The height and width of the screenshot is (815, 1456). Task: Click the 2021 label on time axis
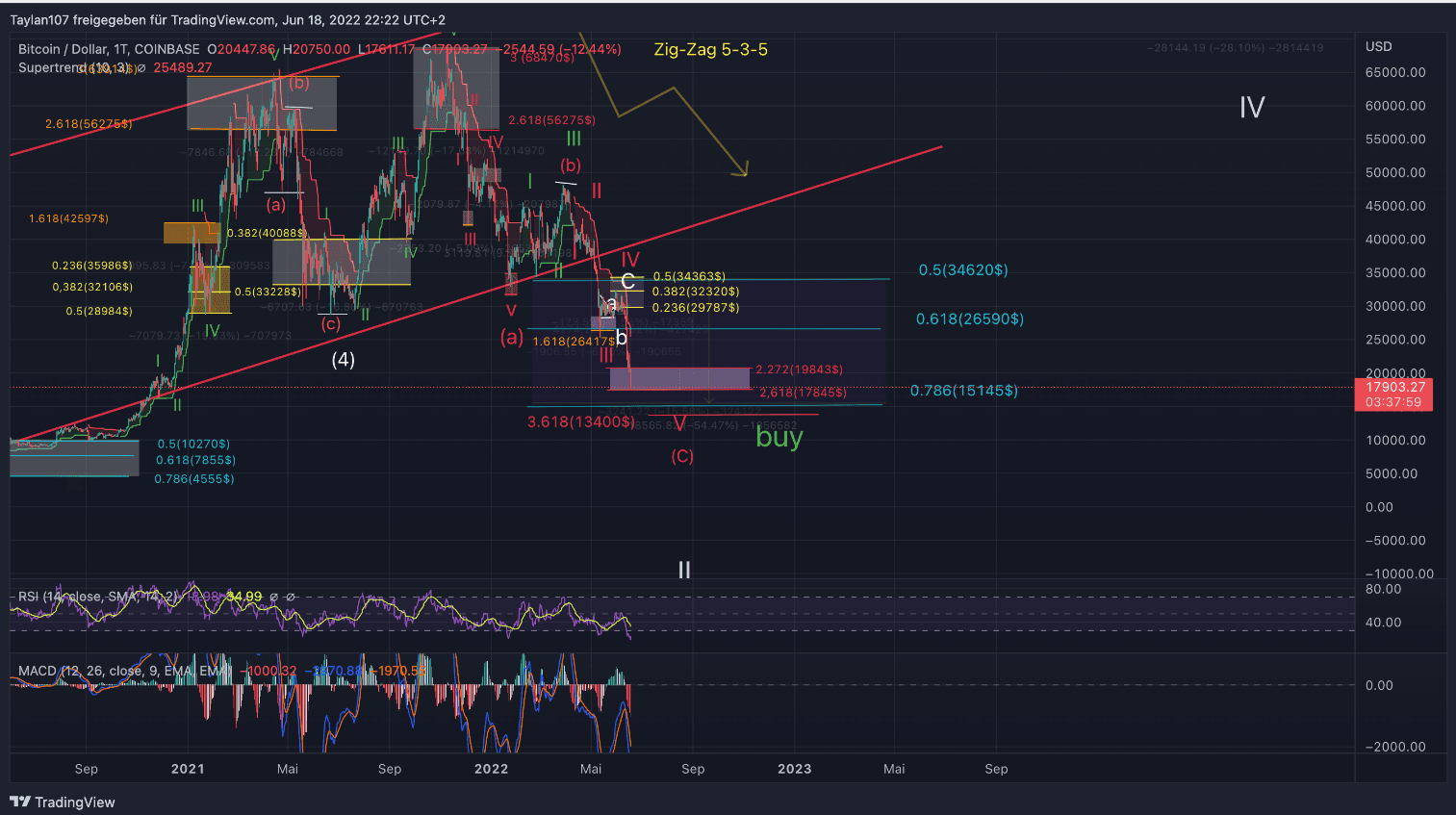(188, 769)
